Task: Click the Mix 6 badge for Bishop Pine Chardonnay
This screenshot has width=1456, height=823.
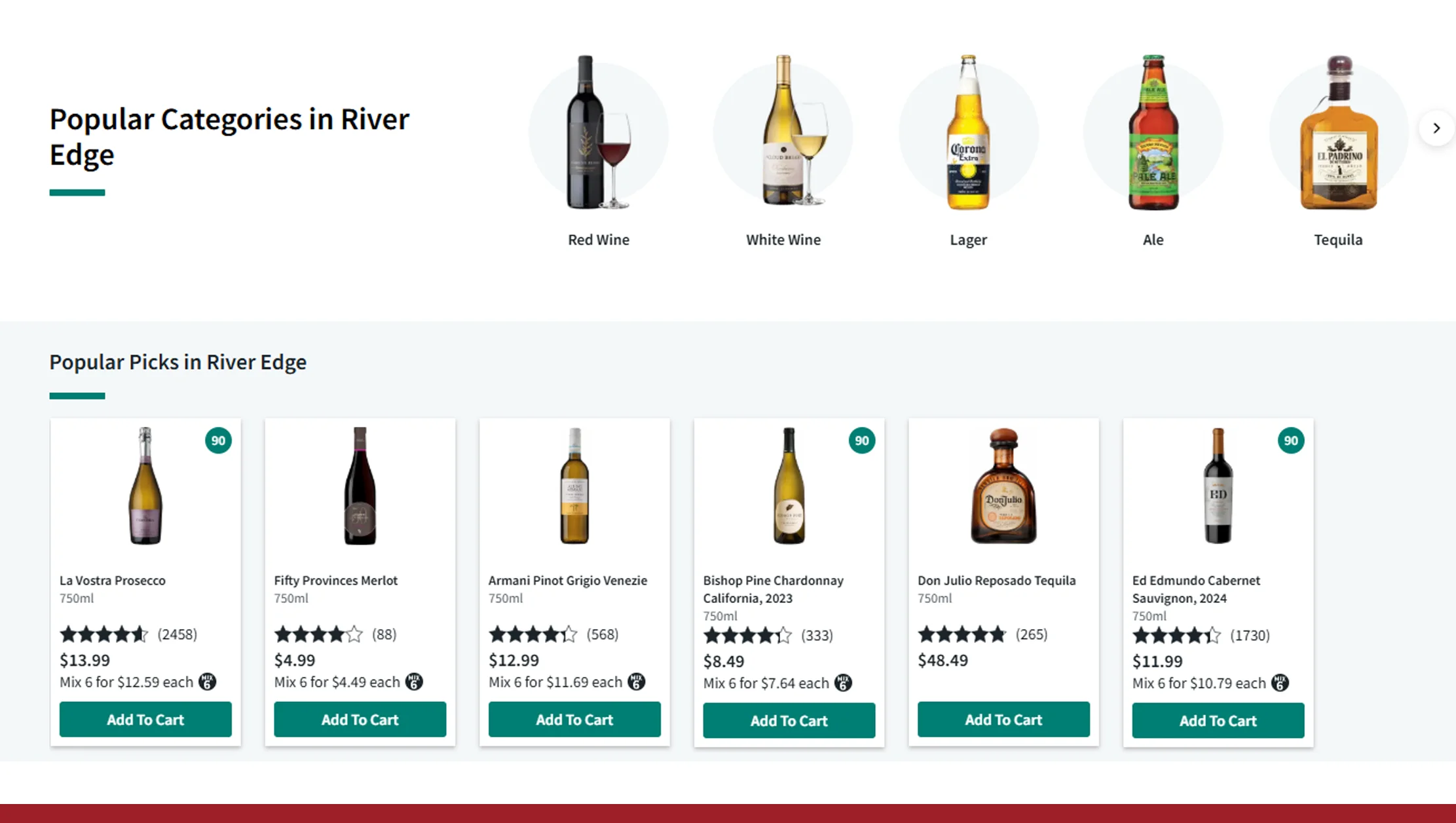Action: point(843,683)
